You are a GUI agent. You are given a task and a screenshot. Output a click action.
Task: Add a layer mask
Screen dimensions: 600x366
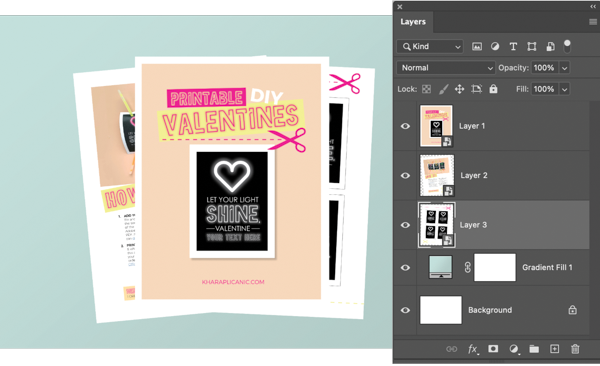pyautogui.click(x=493, y=348)
